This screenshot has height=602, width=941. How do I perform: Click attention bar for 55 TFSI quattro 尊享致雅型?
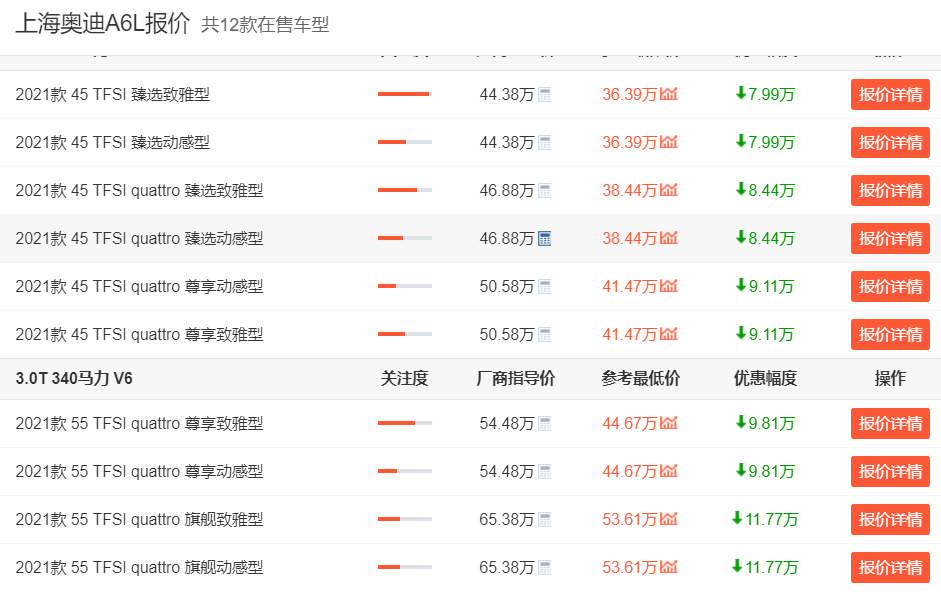click(405, 423)
